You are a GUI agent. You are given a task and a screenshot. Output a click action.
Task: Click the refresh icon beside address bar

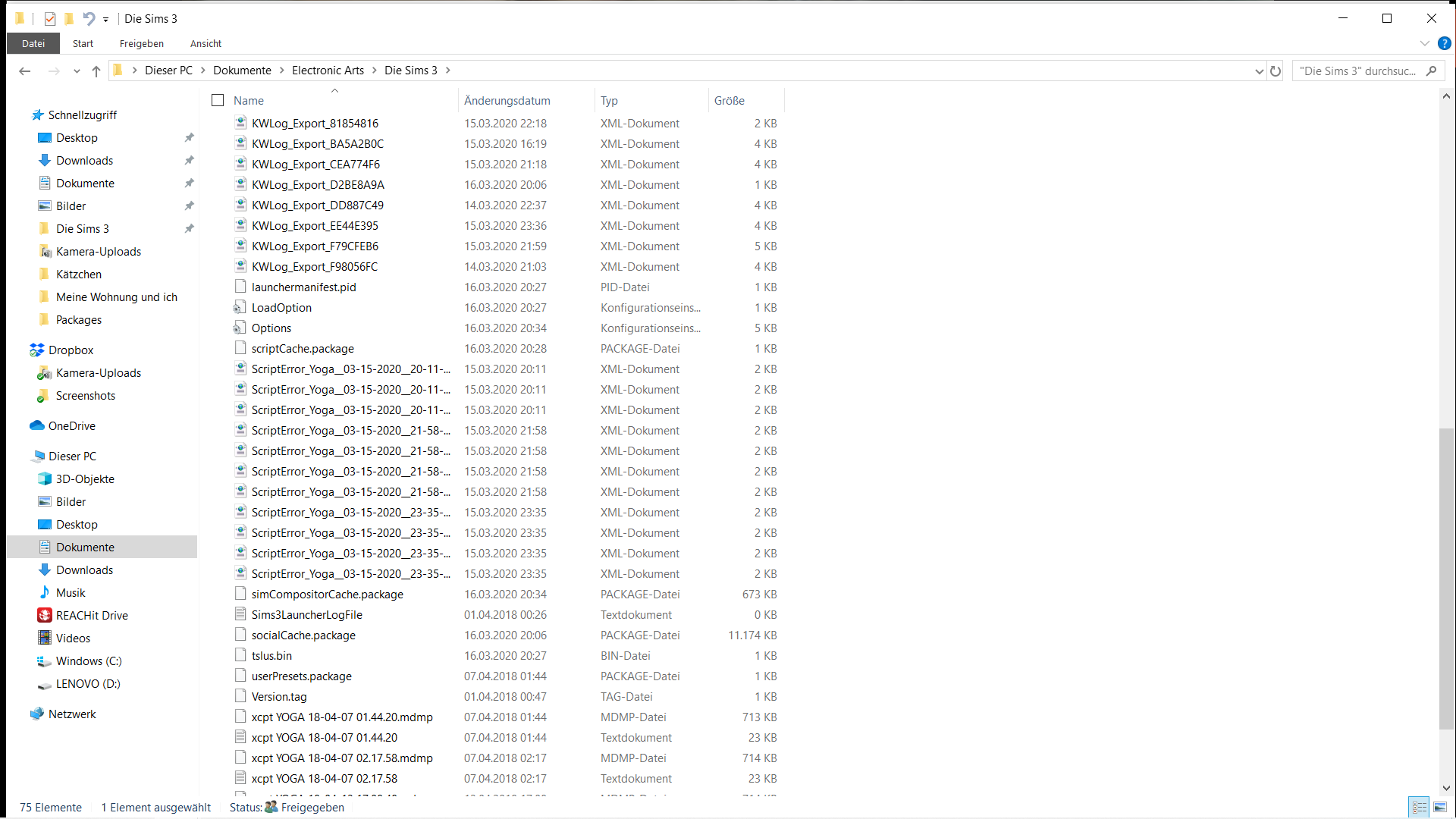point(1276,71)
